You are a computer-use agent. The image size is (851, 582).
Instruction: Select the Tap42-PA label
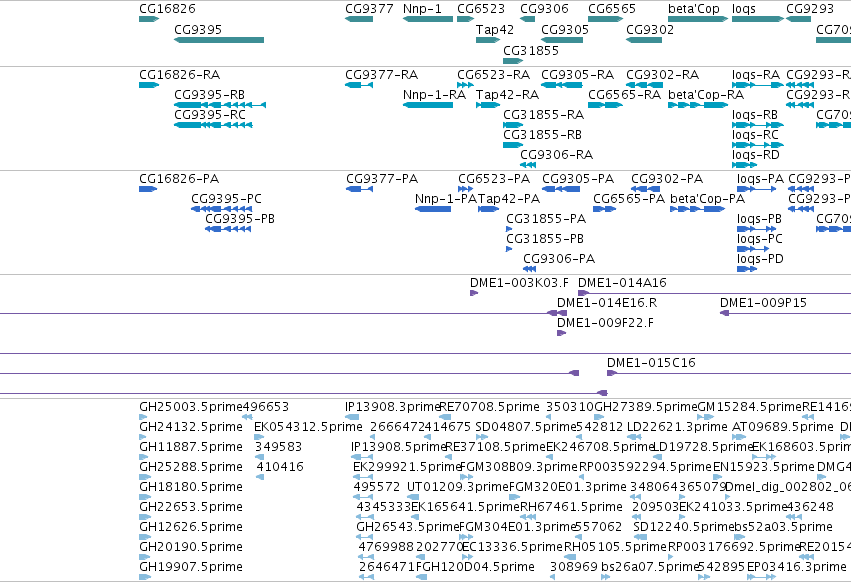(x=509, y=199)
